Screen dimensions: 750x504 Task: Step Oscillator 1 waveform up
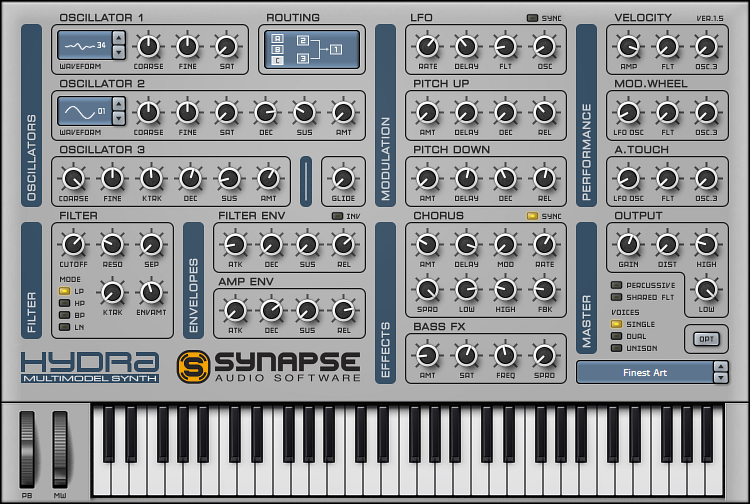click(119, 38)
